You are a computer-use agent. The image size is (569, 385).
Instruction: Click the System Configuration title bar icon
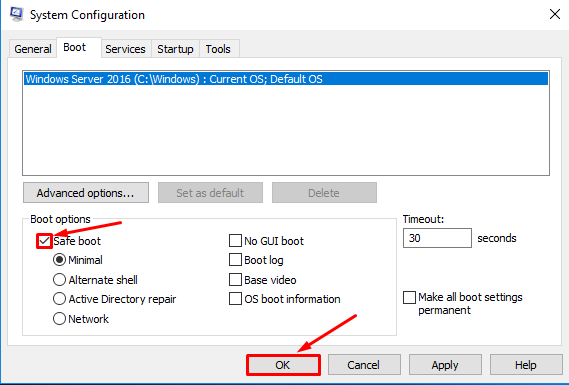pos(16,14)
